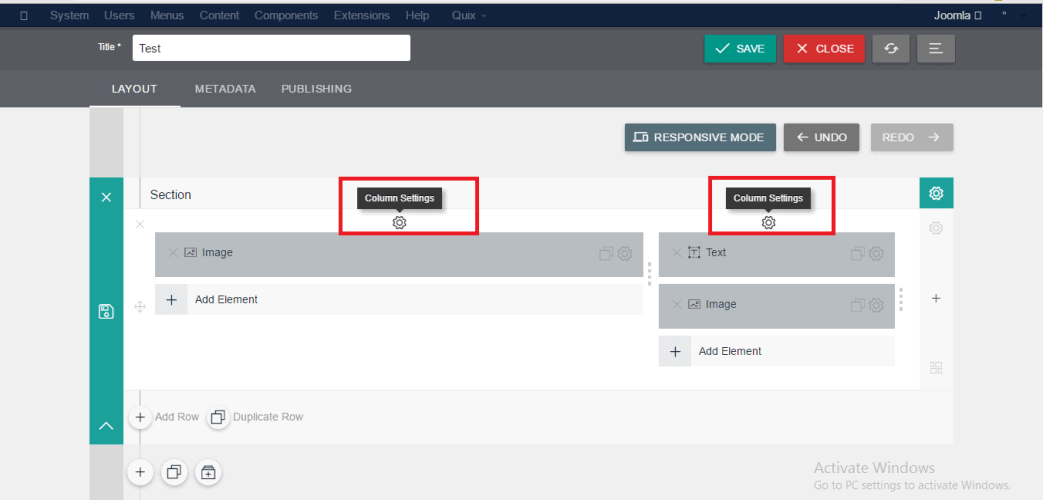Open the hamburger menu button near Close
This screenshot has height=500, width=1043.
pos(935,49)
